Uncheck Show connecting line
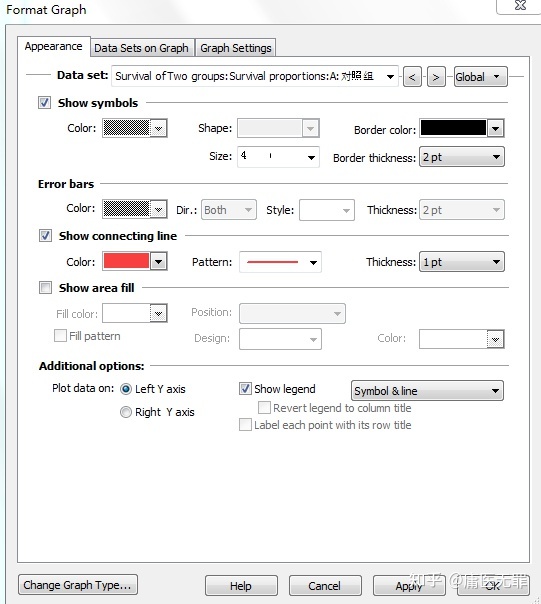This screenshot has height=604, width=541. pos(45,235)
